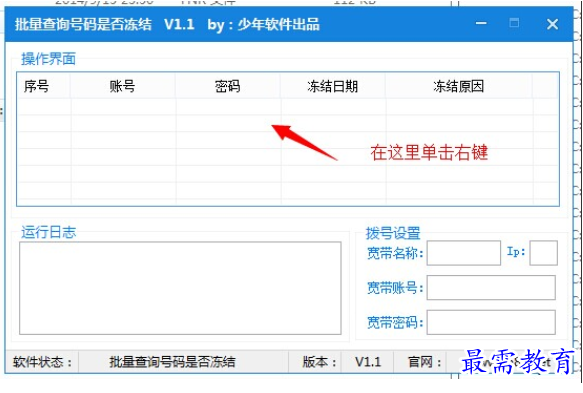Click the window title bar text
This screenshot has width=583, height=393.
167,25
